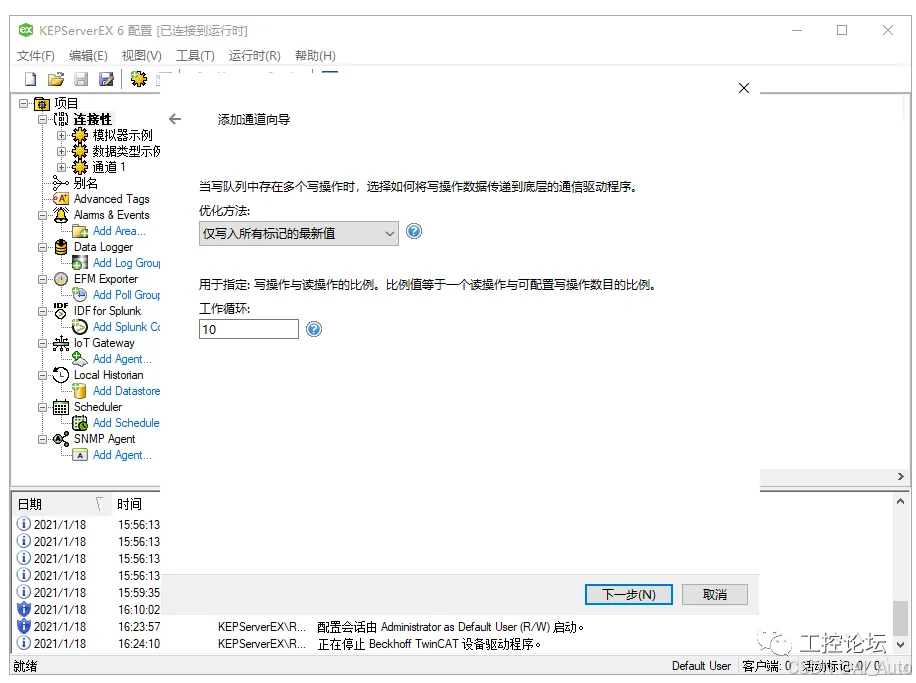Click the Data Logger database icon
The image size is (916, 683).
tap(61, 247)
